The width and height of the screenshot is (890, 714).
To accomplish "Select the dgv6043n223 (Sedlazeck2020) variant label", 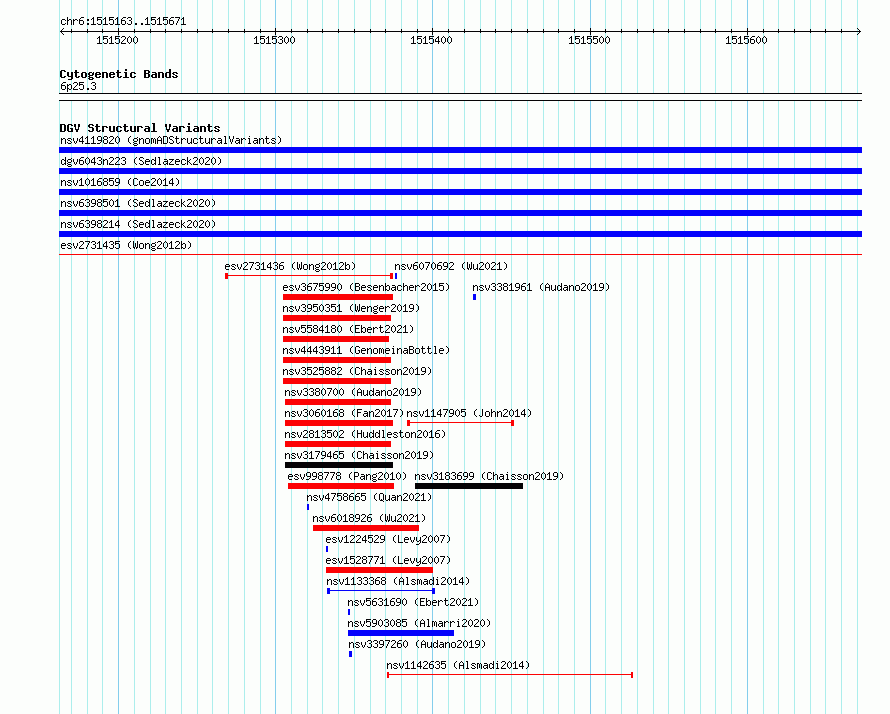I will (x=141, y=161).
